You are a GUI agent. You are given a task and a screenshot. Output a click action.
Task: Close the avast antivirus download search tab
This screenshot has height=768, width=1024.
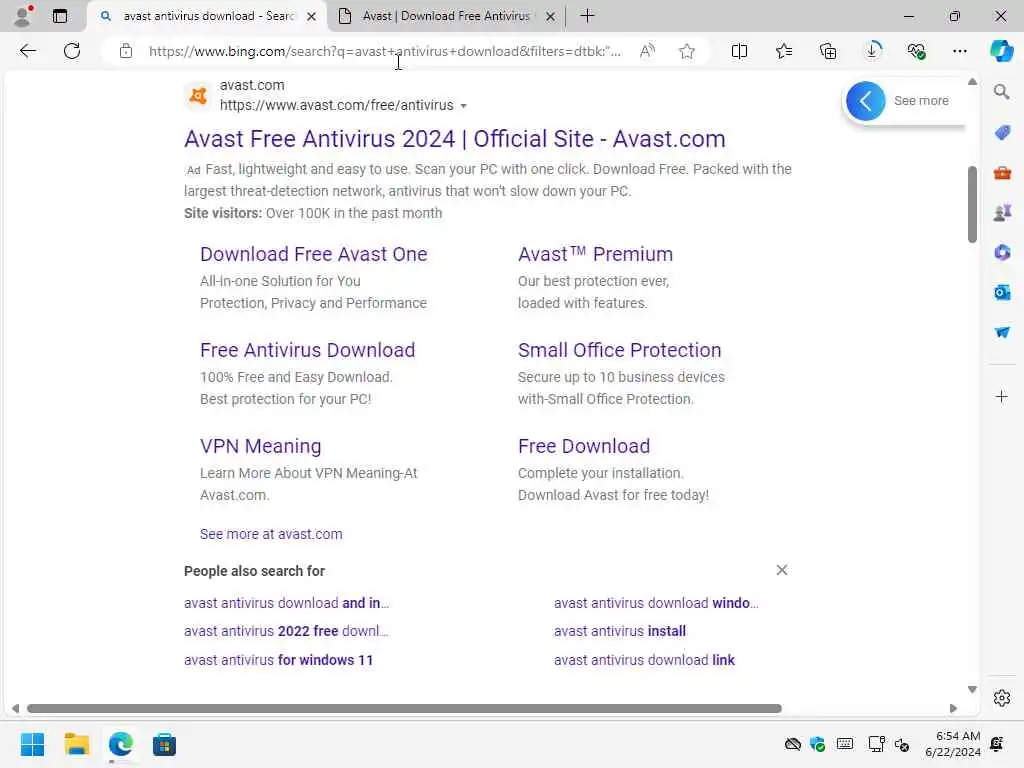312,16
